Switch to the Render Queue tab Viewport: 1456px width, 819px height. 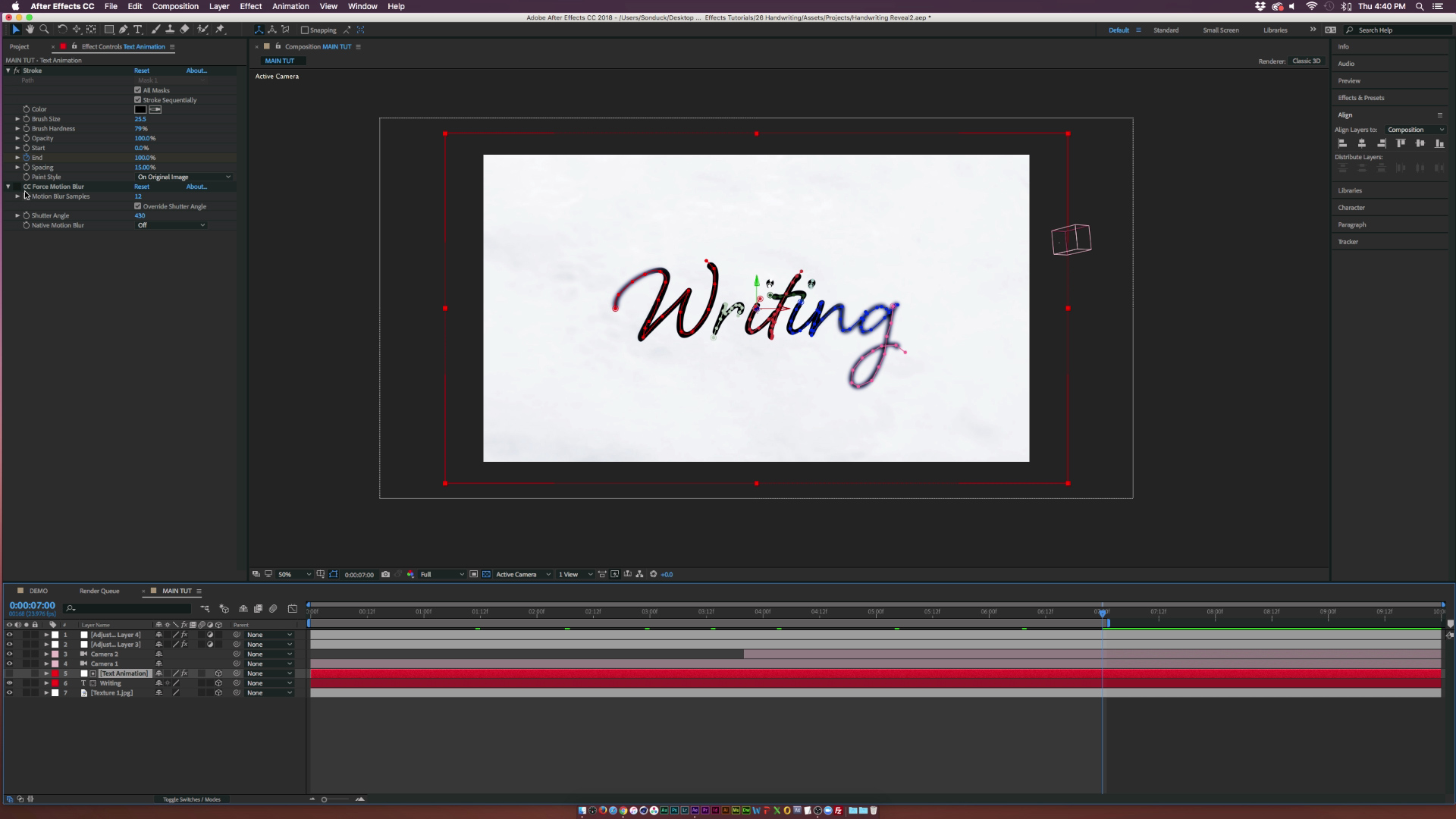[x=99, y=591]
